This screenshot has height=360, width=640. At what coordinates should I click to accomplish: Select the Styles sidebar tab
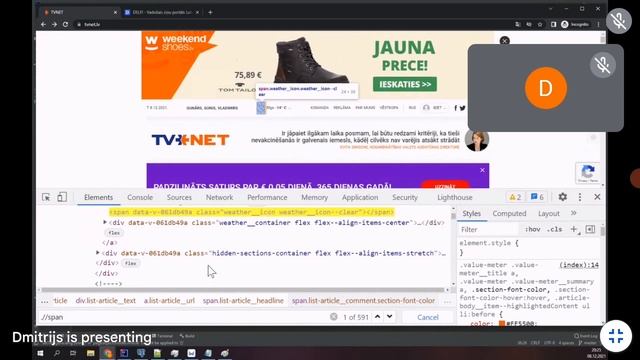[471, 213]
